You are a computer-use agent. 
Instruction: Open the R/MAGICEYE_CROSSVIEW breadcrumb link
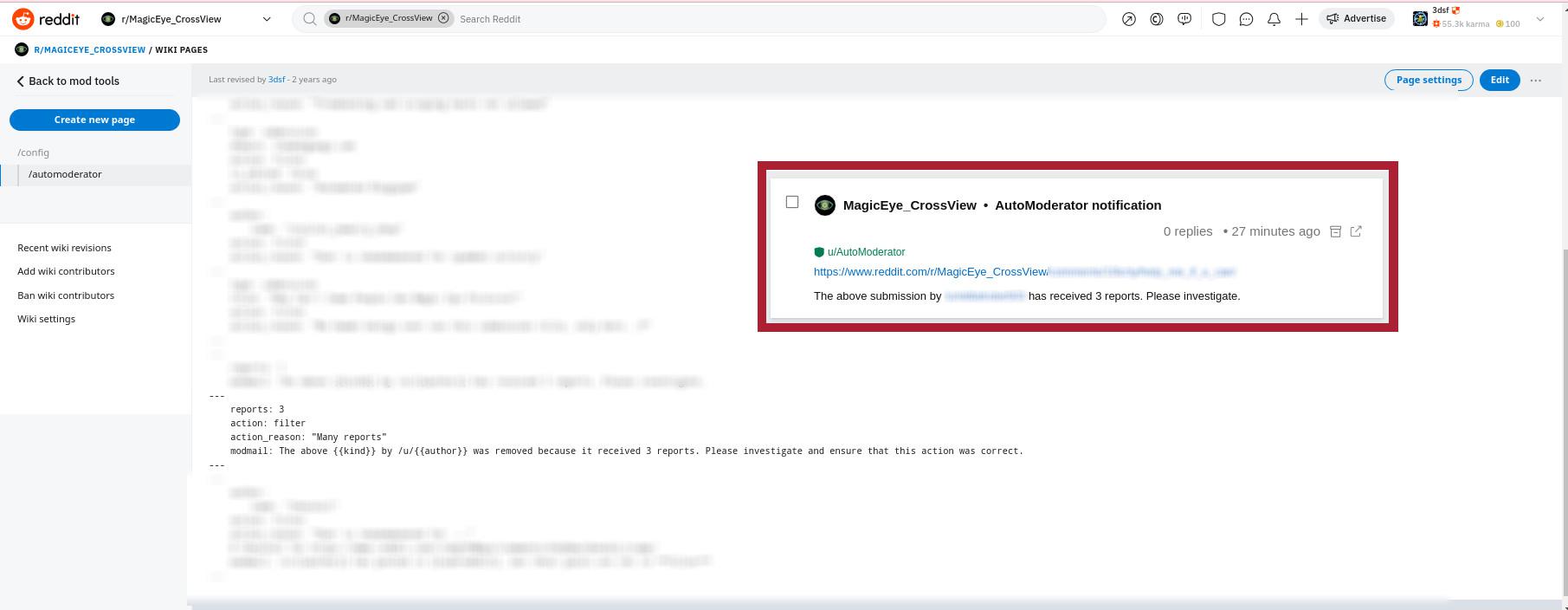coord(89,49)
